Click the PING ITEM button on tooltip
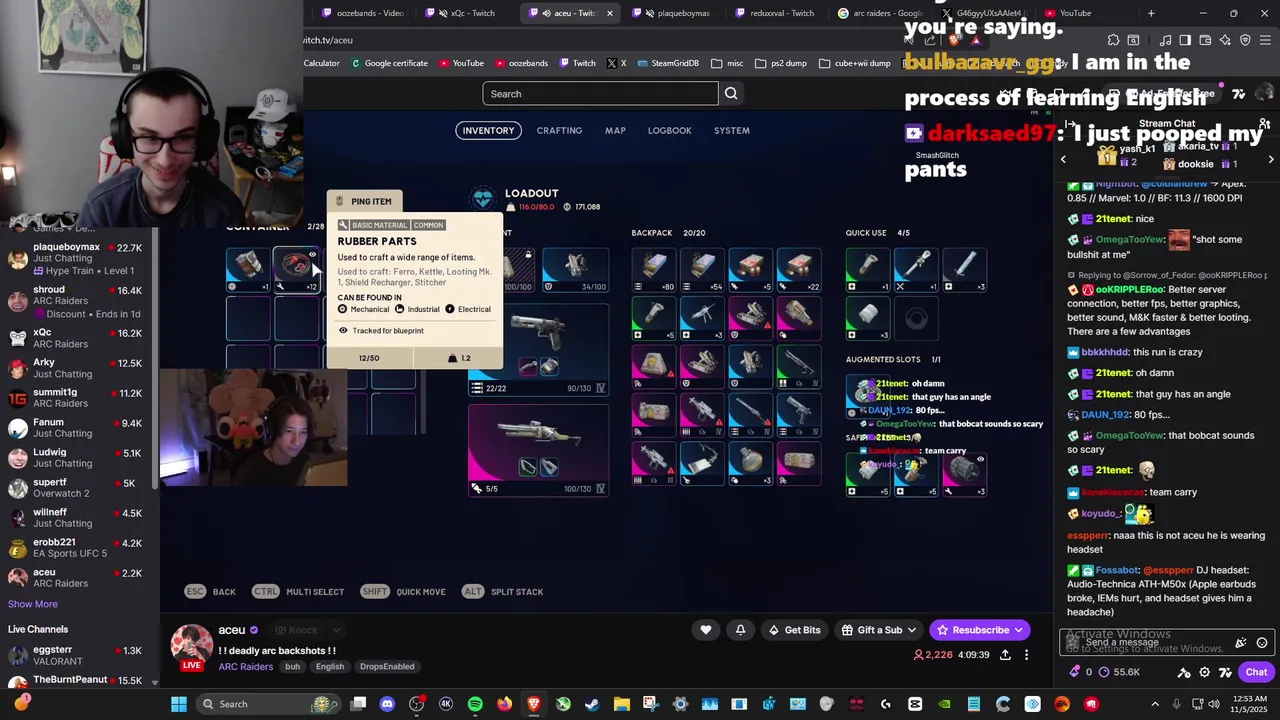Viewport: 1280px width, 720px height. 365,201
